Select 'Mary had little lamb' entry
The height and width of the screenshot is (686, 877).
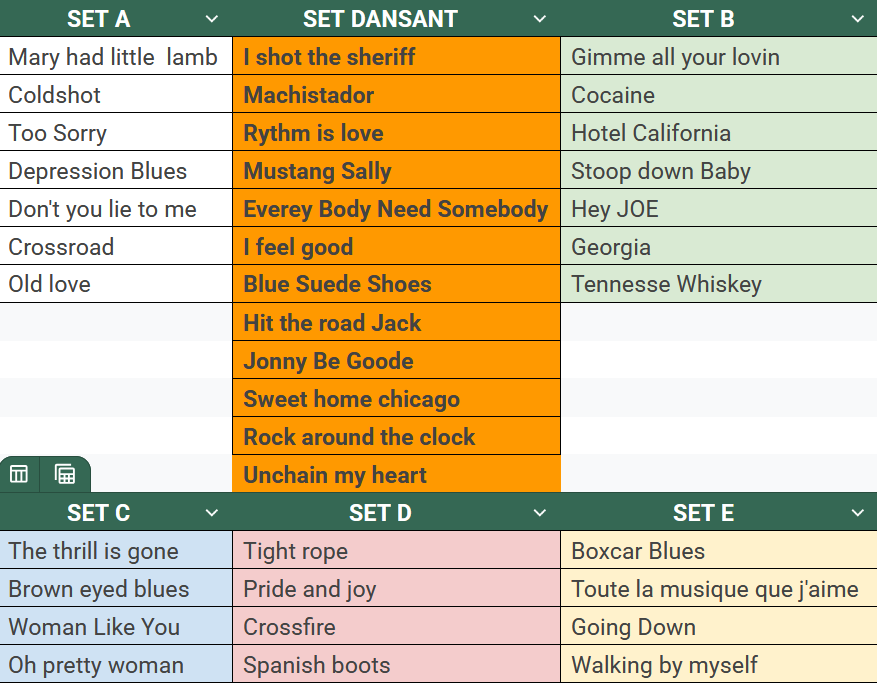116,57
